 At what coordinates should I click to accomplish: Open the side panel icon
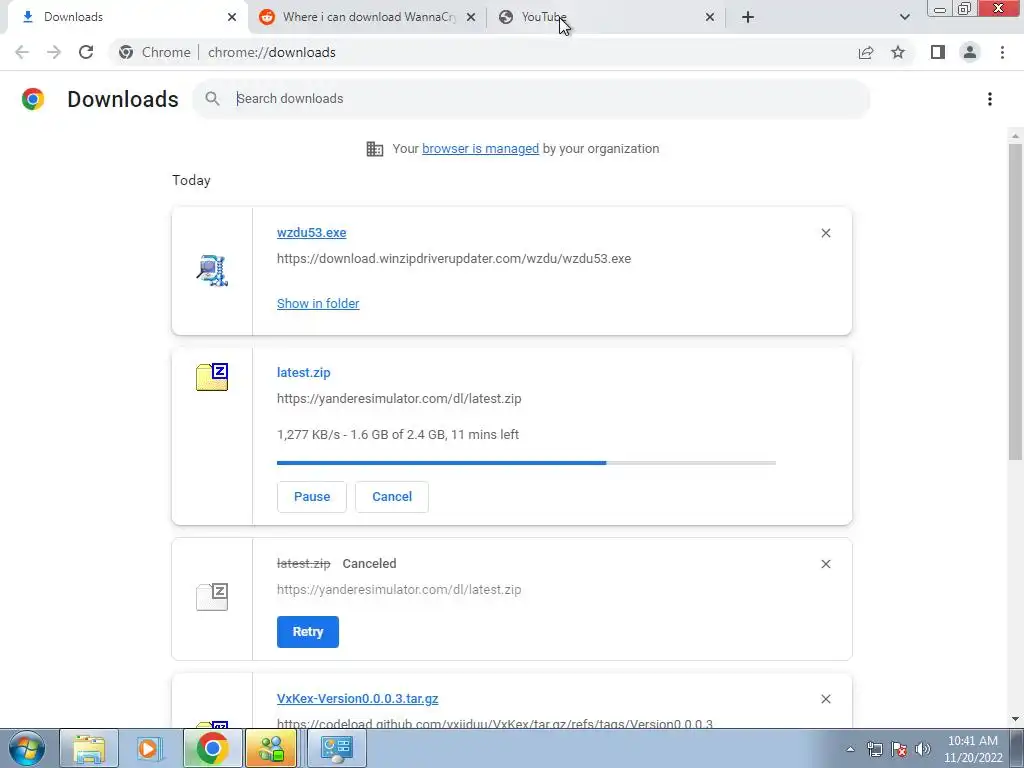click(938, 52)
